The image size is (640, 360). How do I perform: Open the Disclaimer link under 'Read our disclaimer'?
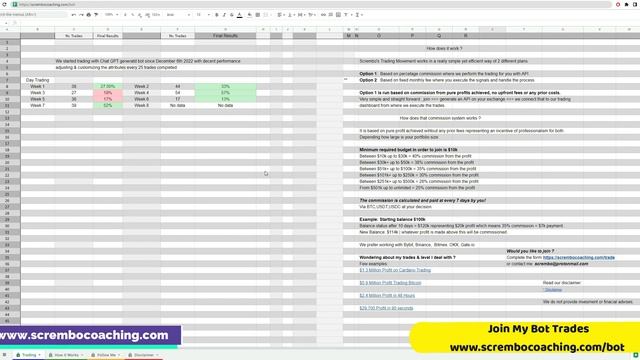[553, 290]
